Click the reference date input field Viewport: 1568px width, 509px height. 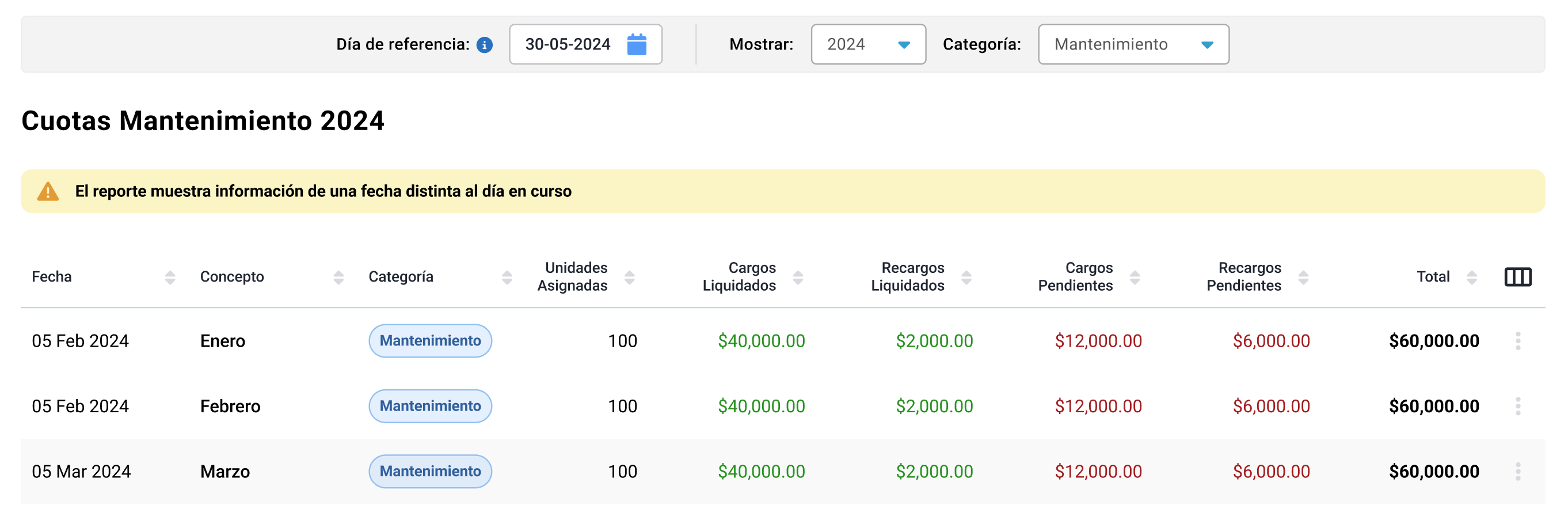[585, 44]
